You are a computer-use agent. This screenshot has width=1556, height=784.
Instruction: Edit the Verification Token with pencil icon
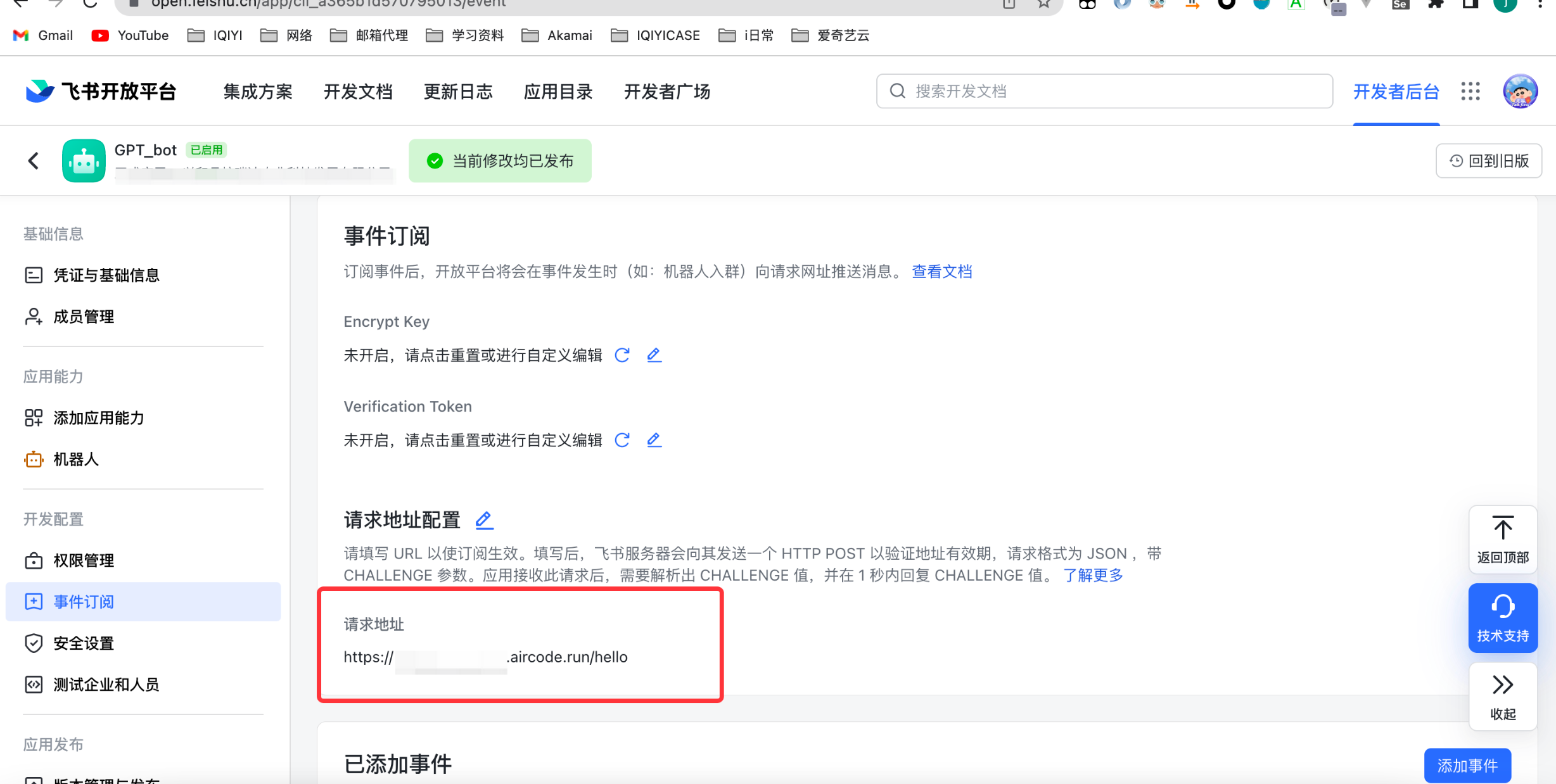pyautogui.click(x=654, y=440)
